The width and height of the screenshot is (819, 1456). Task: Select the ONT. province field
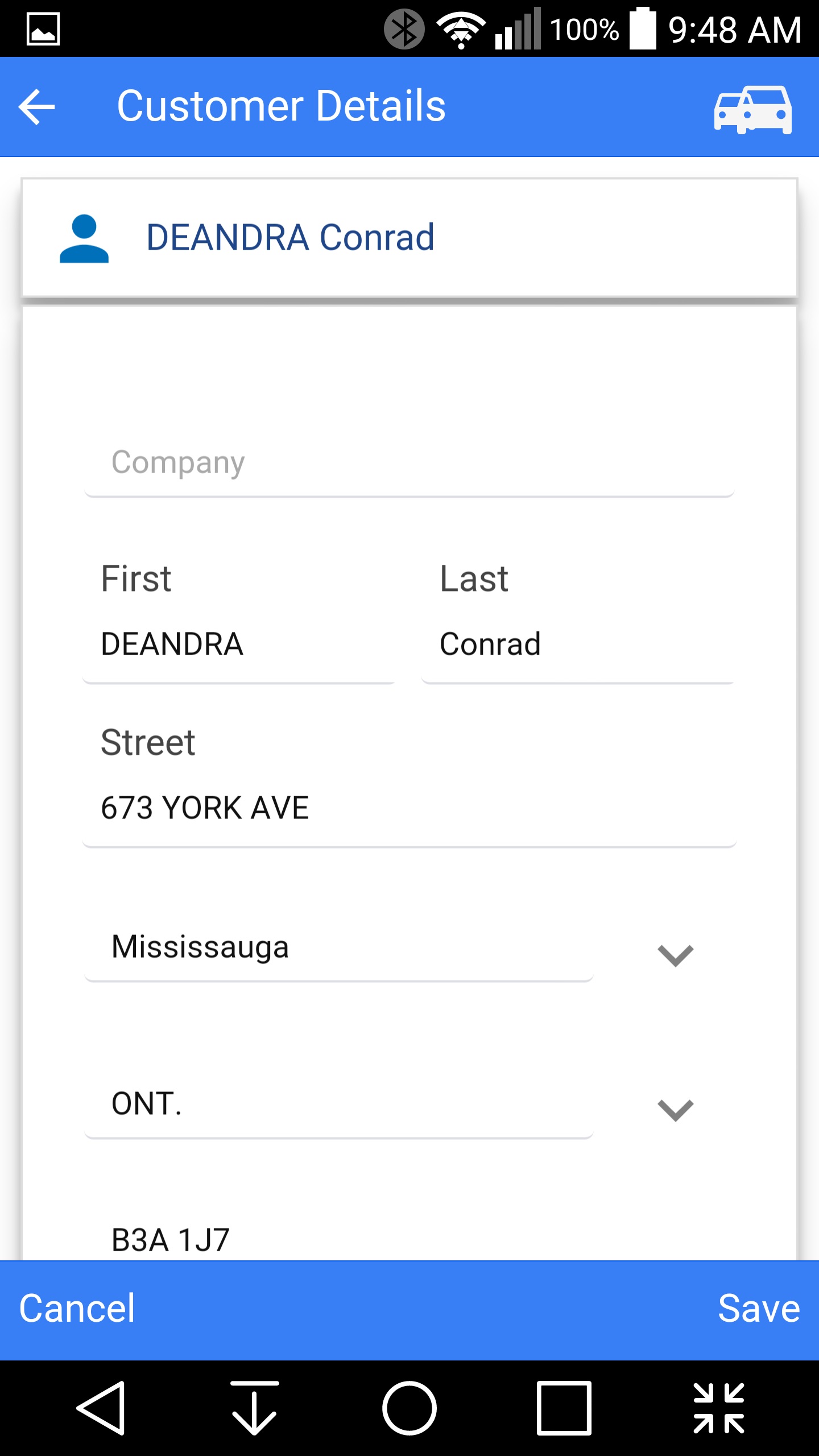(x=338, y=1104)
